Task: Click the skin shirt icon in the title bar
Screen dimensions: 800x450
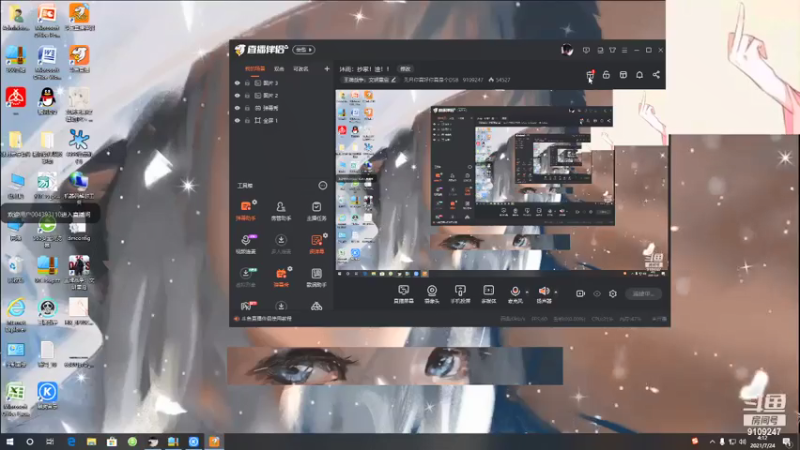Action: 612,50
